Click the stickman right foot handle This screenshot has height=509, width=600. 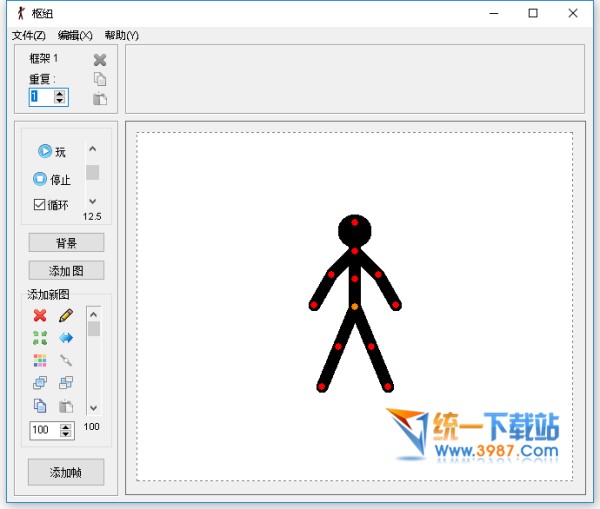[x=388, y=387]
